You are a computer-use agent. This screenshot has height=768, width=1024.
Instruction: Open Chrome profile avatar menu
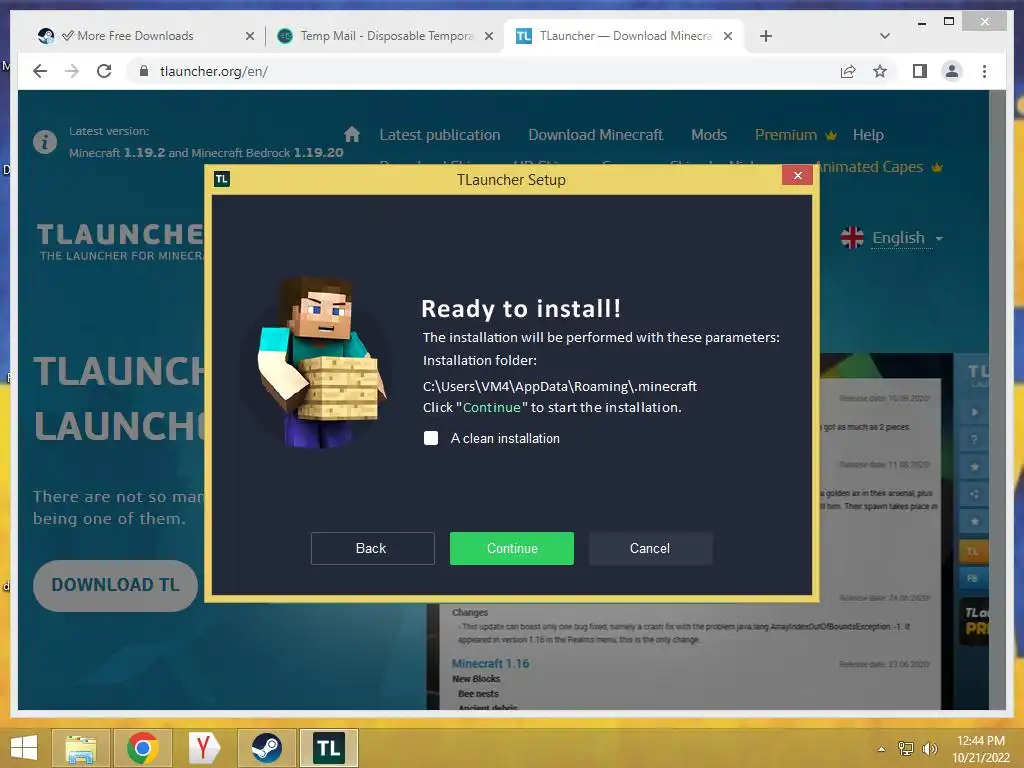(952, 71)
